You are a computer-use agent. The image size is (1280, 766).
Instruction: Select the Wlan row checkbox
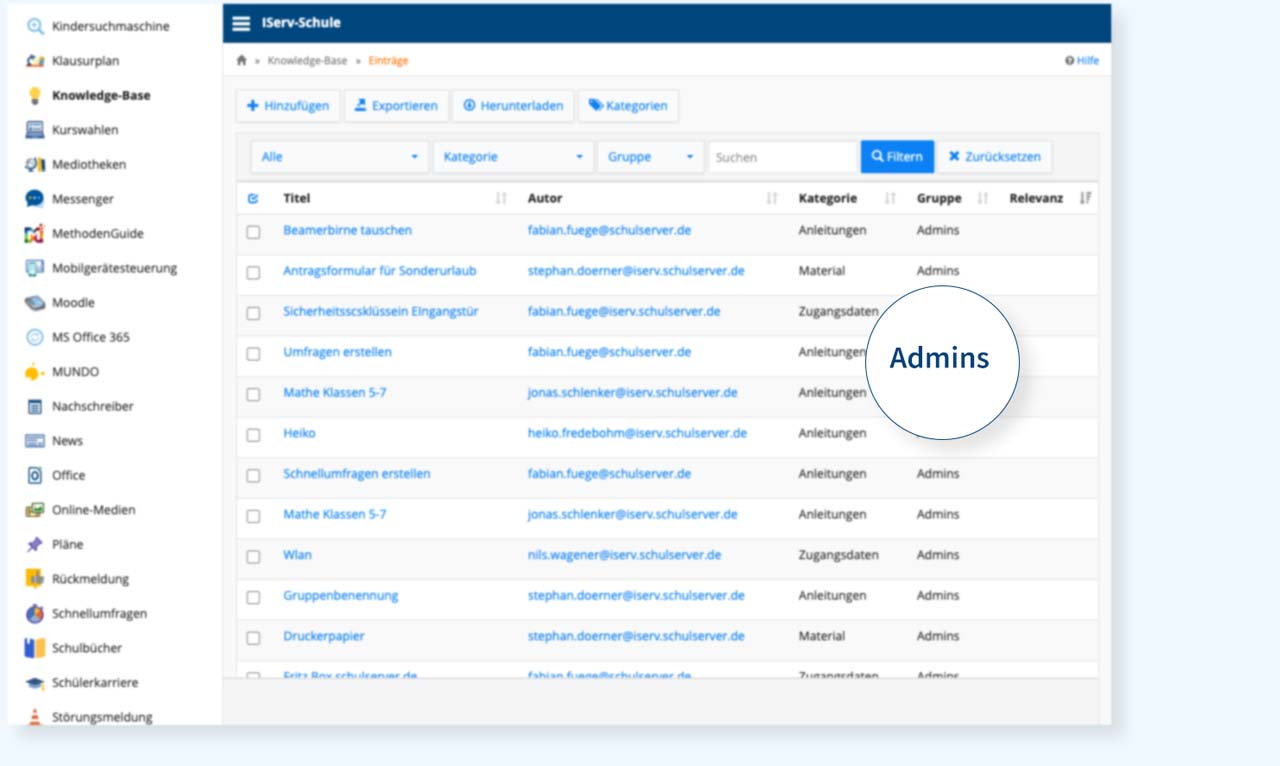253,556
